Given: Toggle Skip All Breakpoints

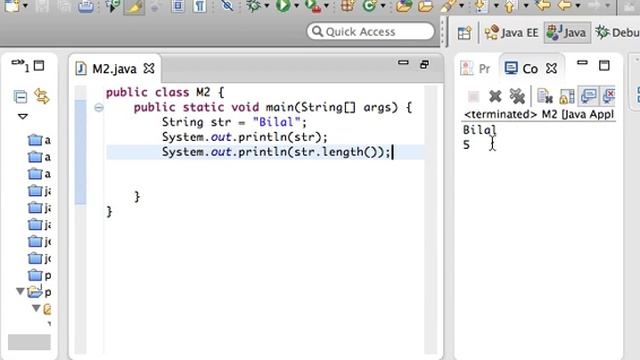Looking at the screenshot, I should [x=227, y=6].
